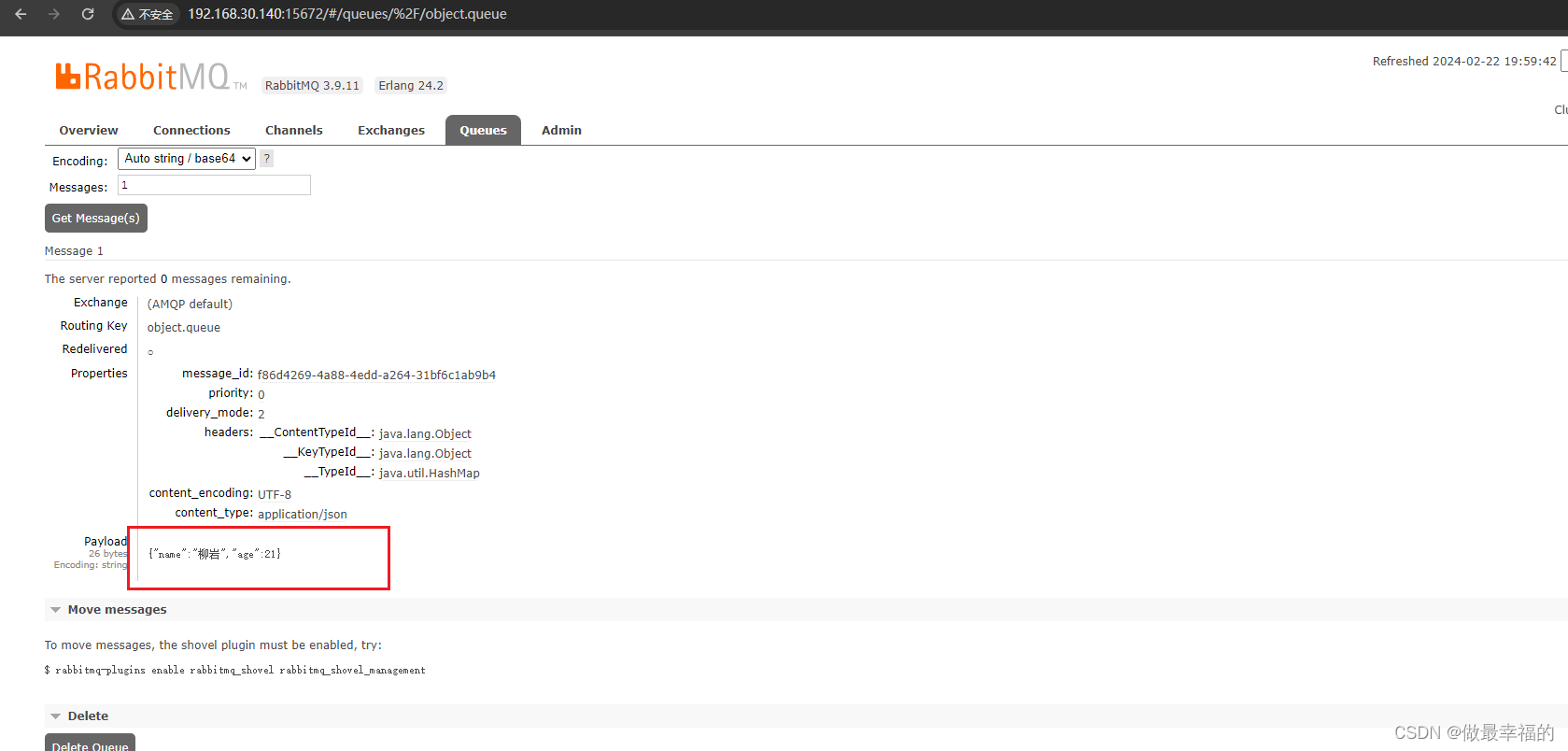Click the RabbitMQ logo
This screenshot has height=751, width=1568.
click(150, 77)
